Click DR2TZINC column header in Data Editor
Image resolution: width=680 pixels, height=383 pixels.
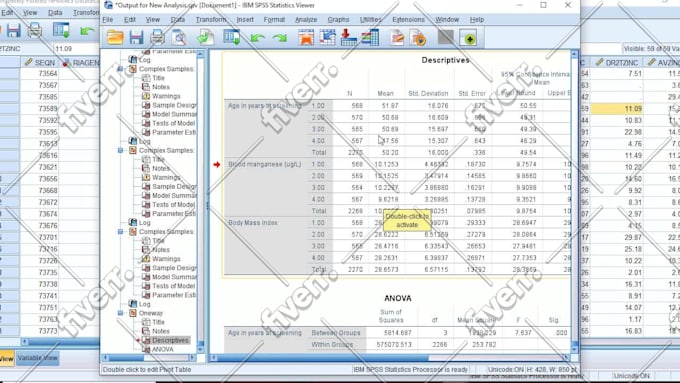pos(616,63)
